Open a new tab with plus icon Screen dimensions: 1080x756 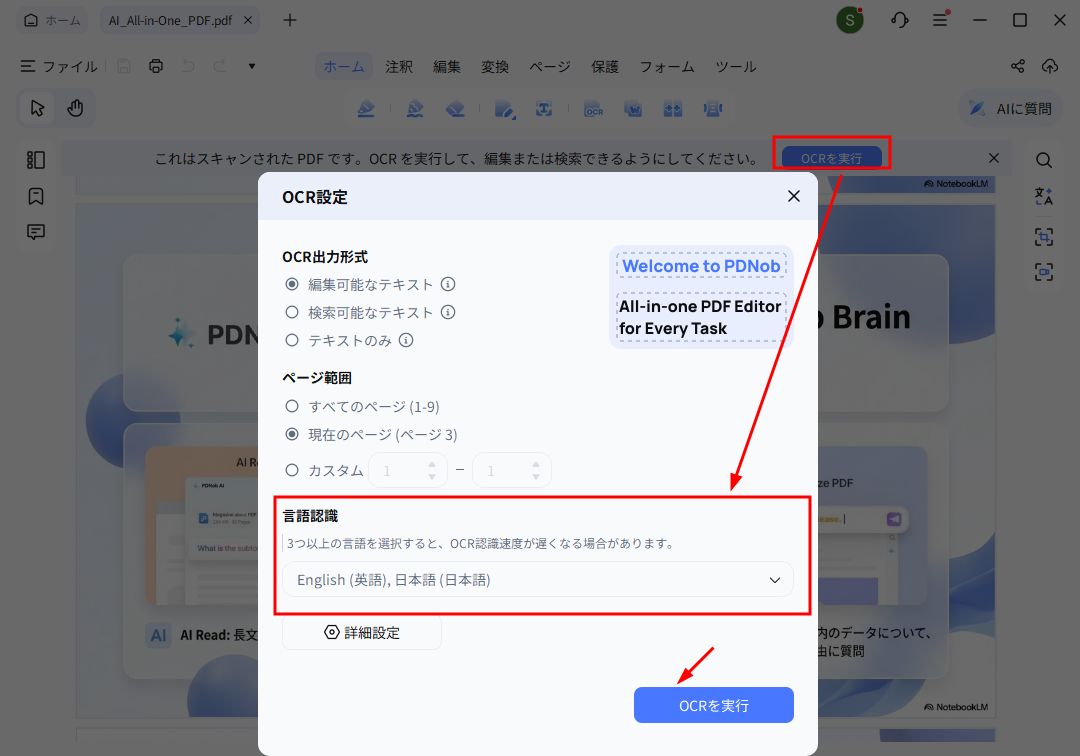point(290,21)
